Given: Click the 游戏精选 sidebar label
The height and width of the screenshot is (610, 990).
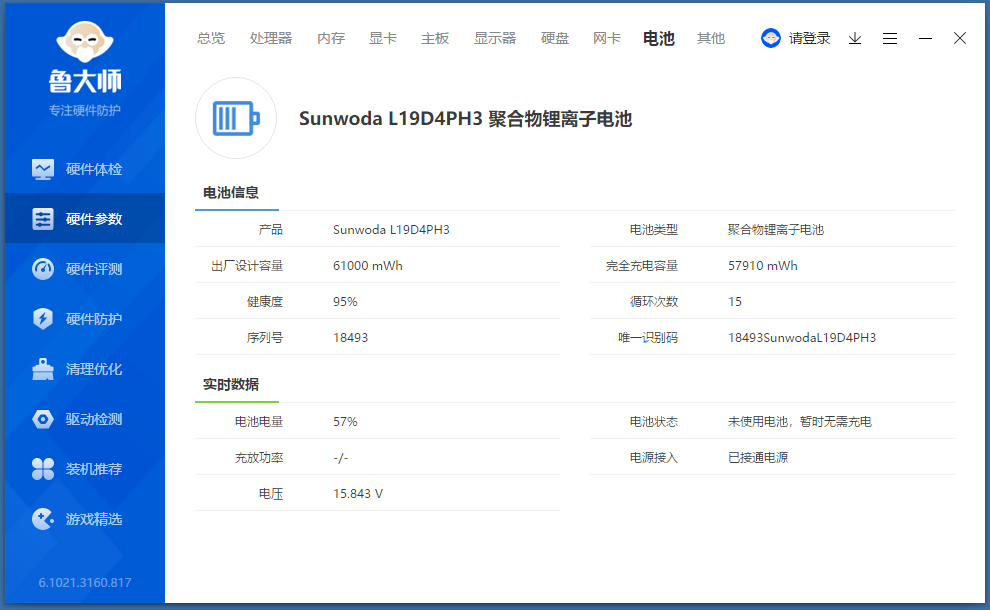Looking at the screenshot, I should click(x=94, y=519).
